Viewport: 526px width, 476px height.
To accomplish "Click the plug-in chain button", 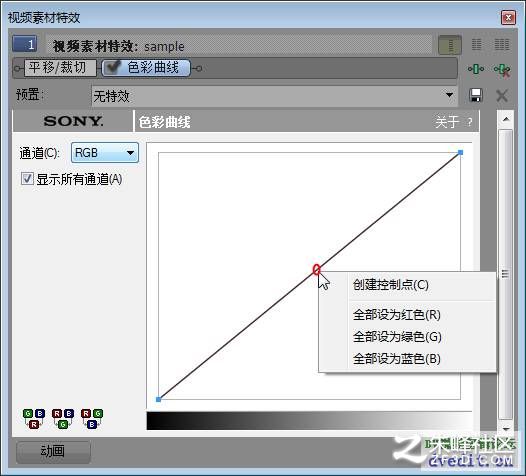I will pyautogui.click(x=476, y=69).
